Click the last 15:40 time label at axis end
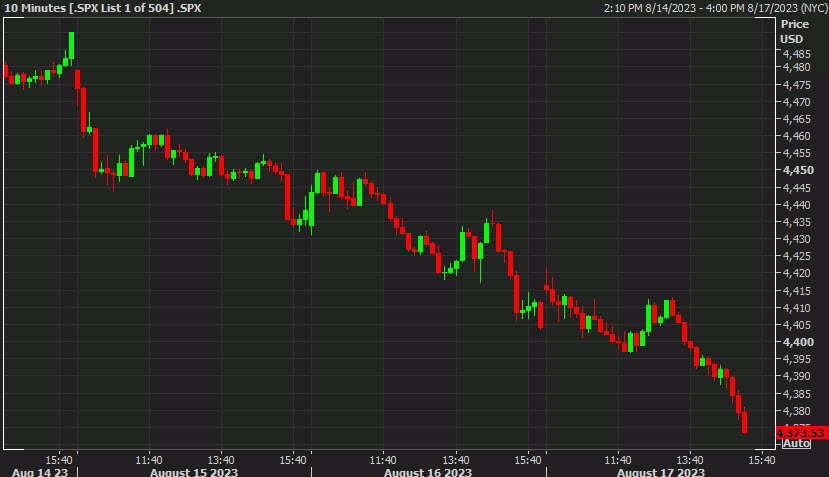 click(763, 459)
